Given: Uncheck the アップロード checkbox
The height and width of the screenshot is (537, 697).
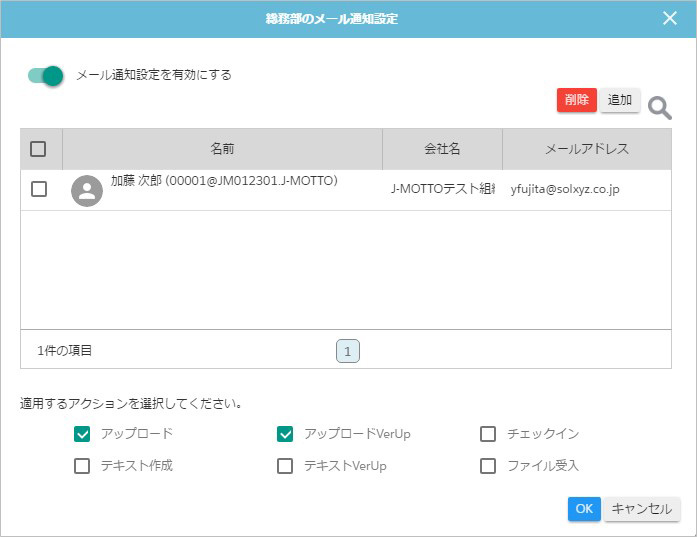Looking at the screenshot, I should click(x=82, y=434).
